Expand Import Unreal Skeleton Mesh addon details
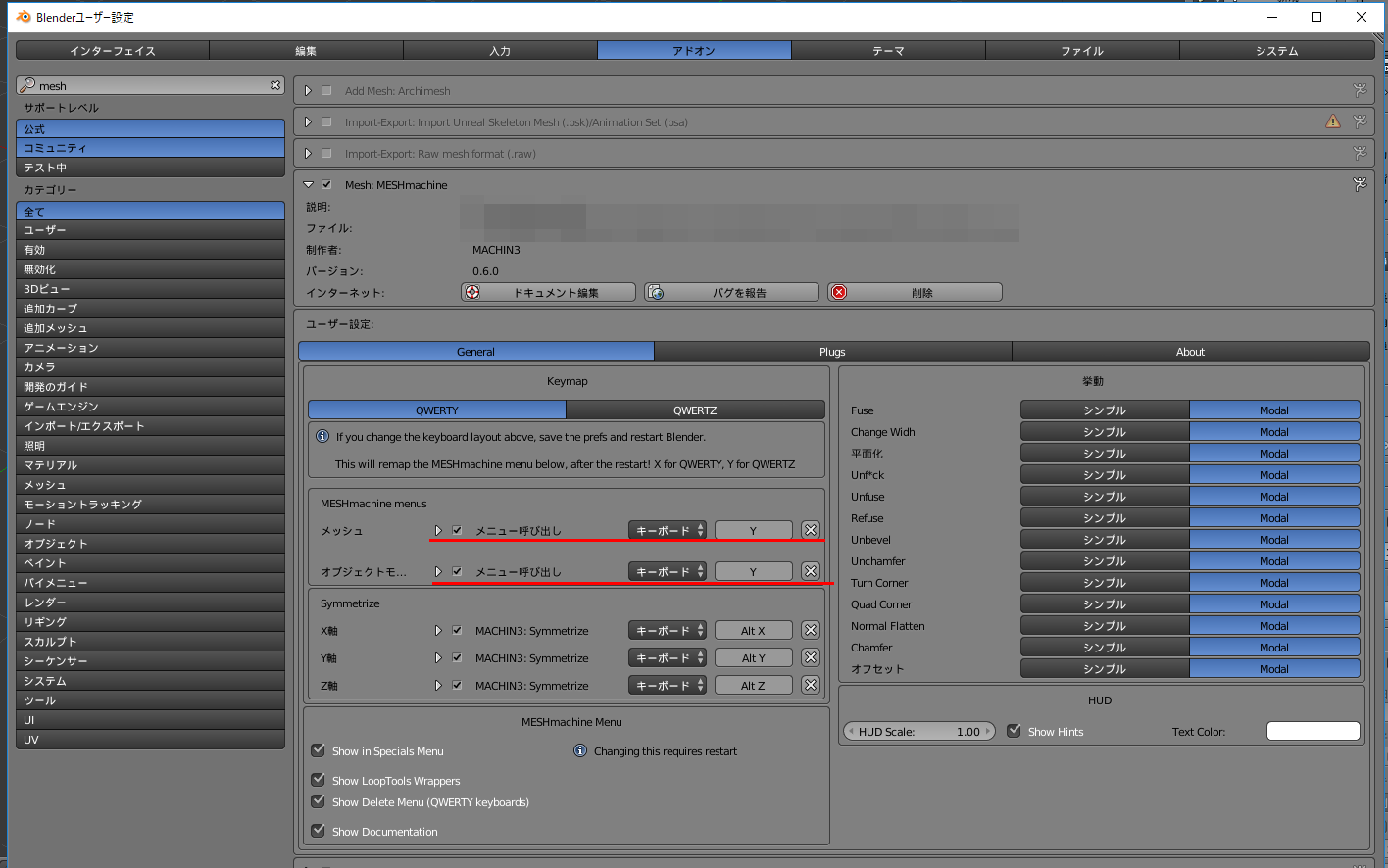1388x868 pixels. (x=308, y=121)
